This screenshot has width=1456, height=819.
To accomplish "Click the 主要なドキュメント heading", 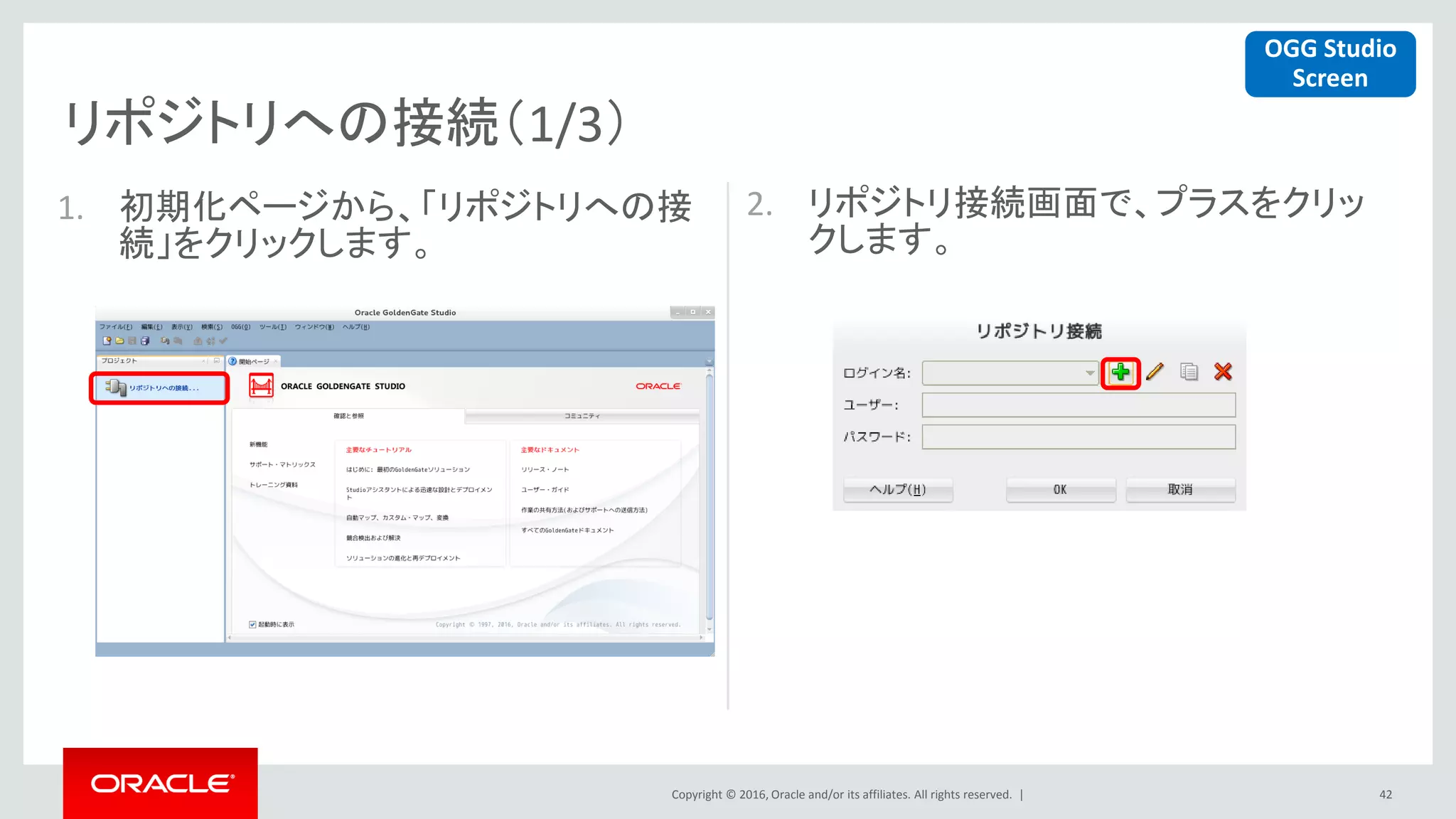I will [550, 449].
